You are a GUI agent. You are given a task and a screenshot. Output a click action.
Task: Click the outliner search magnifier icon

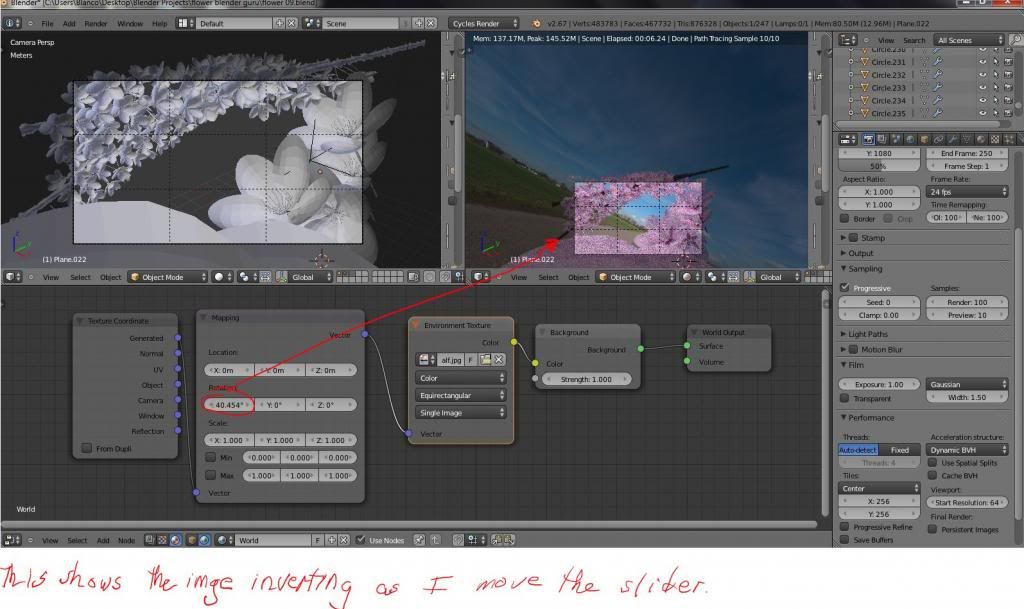(1016, 40)
